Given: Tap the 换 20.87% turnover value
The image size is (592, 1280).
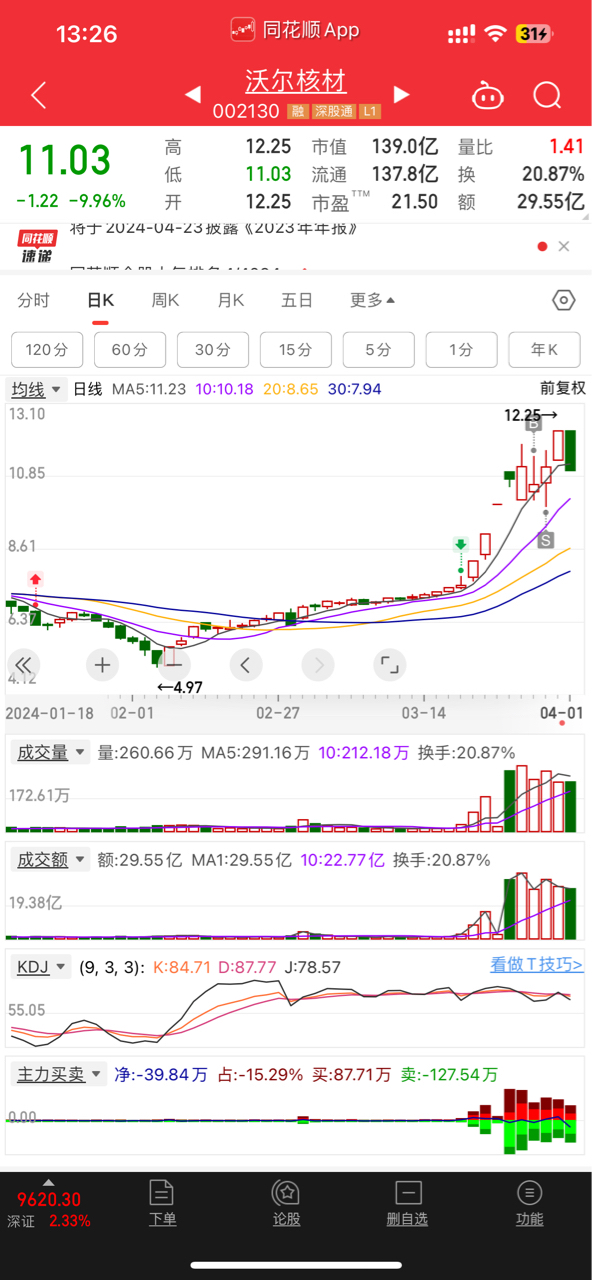Looking at the screenshot, I should (x=553, y=174).
